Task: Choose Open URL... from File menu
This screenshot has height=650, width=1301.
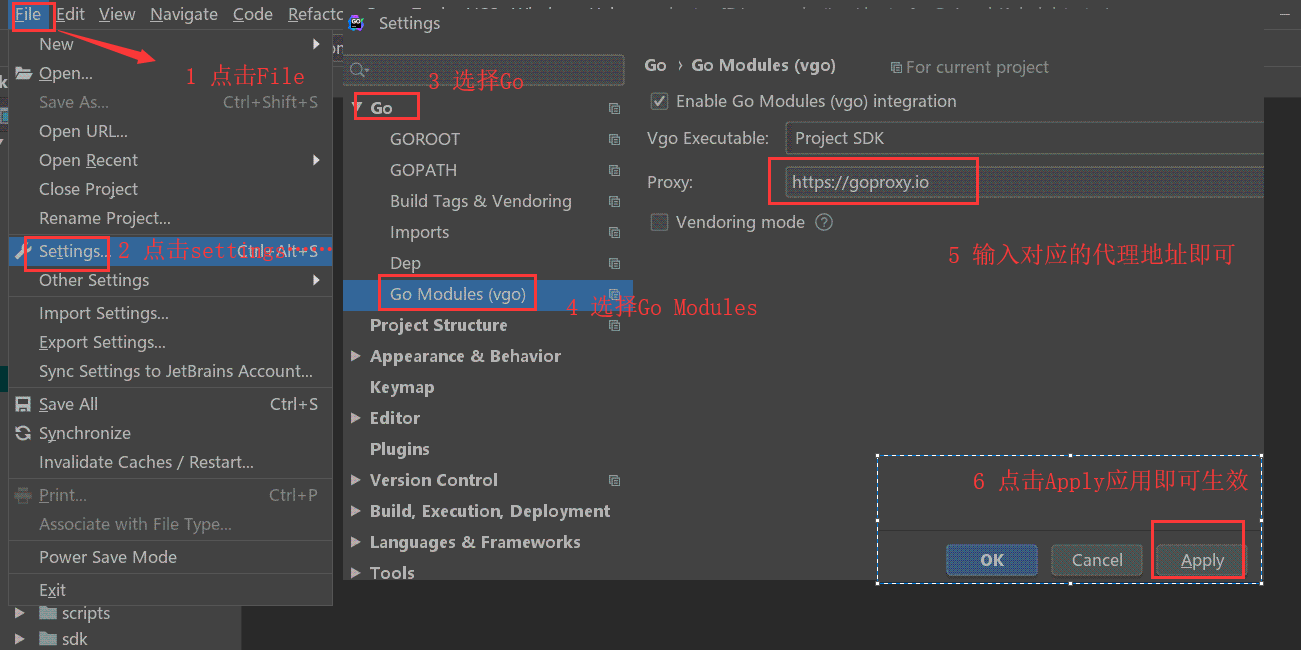Action: click(x=170, y=131)
